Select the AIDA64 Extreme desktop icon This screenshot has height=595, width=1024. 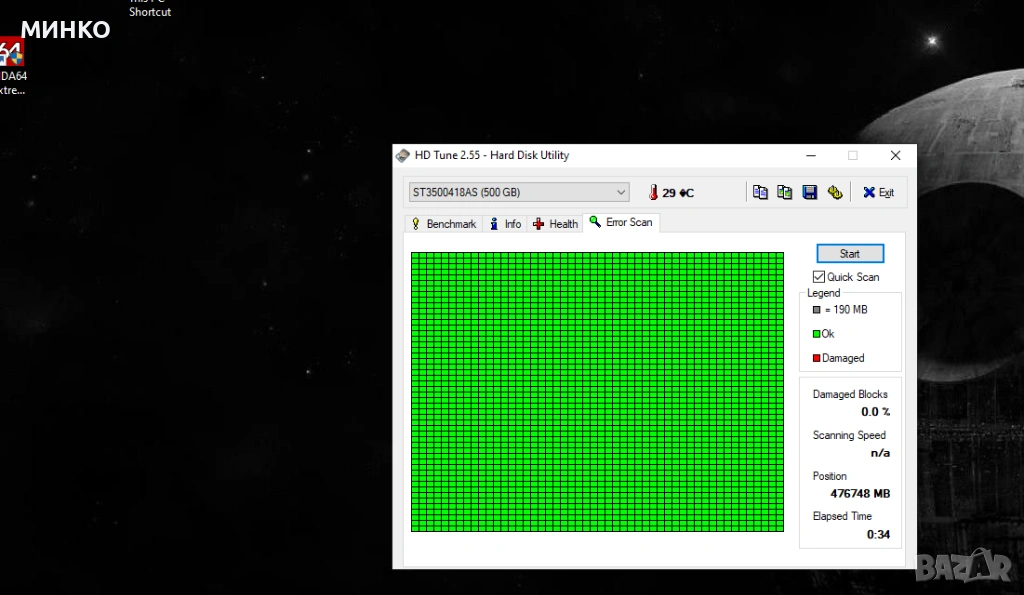click(12, 67)
